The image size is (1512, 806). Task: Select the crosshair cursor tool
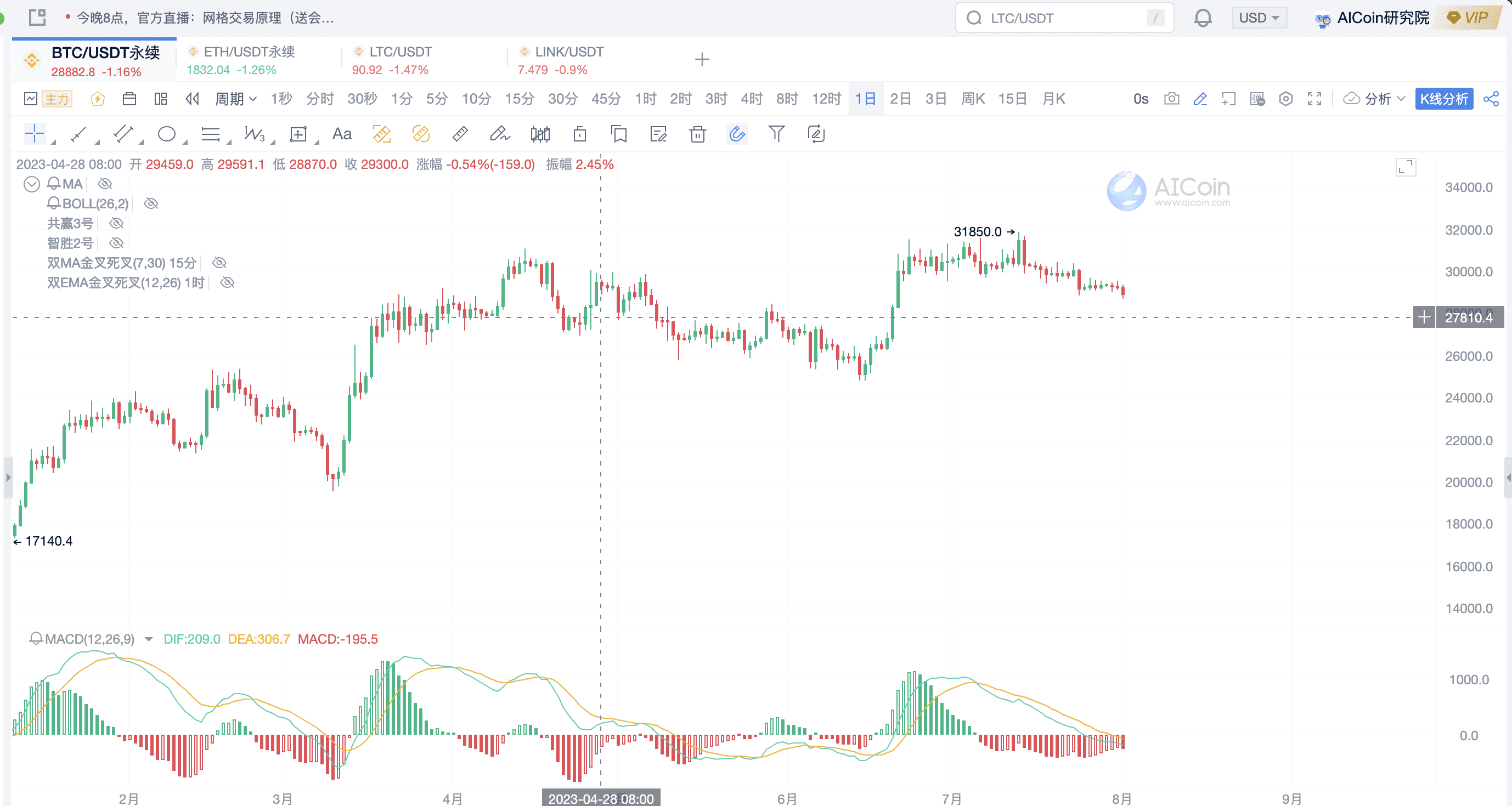click(34, 134)
